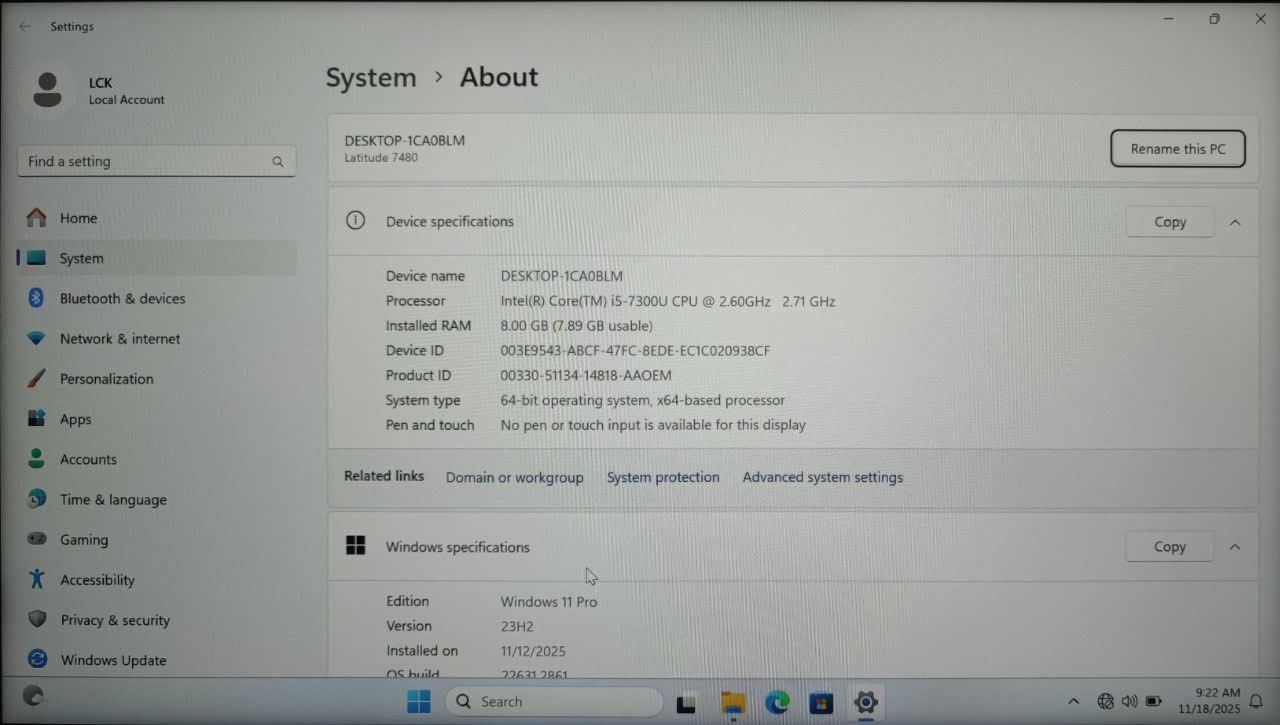
Task: Select Apps in the settings sidebar
Action: click(x=75, y=419)
